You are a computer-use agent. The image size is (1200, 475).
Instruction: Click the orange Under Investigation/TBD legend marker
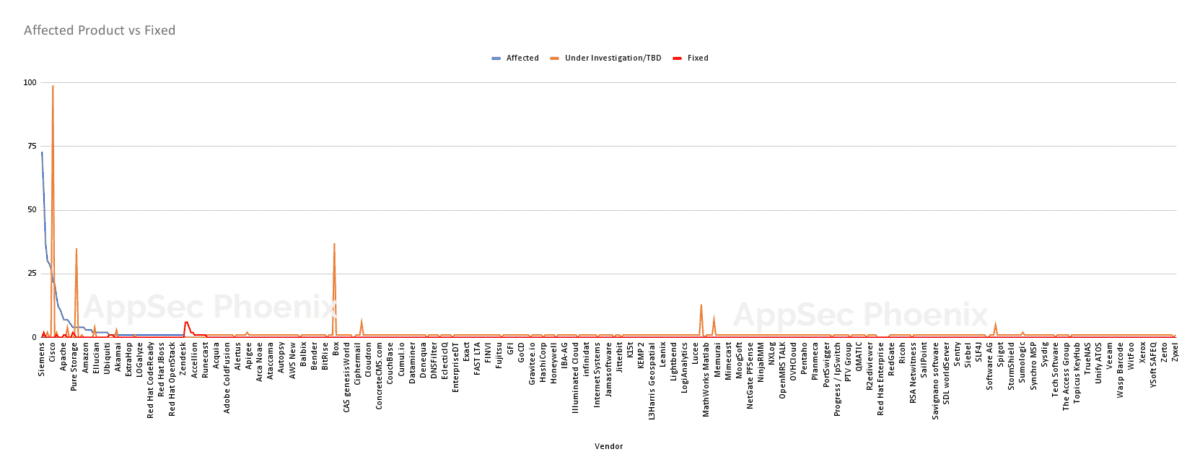point(555,58)
